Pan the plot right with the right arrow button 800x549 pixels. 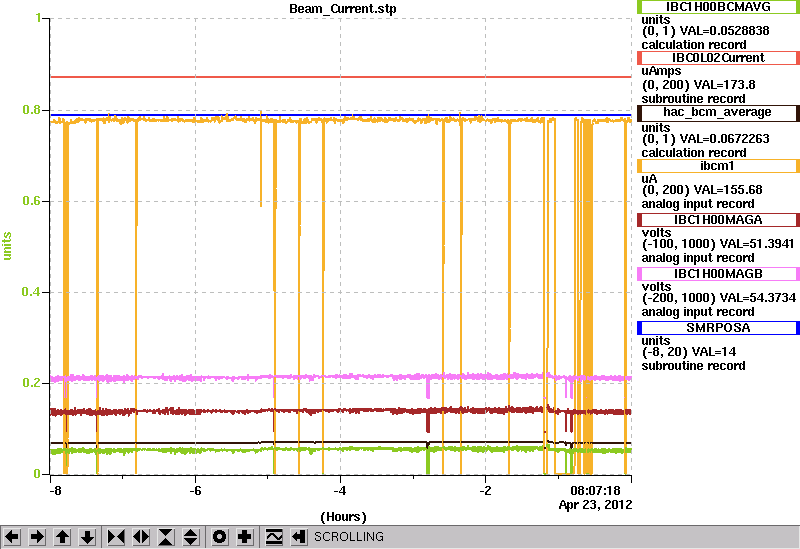[37, 537]
